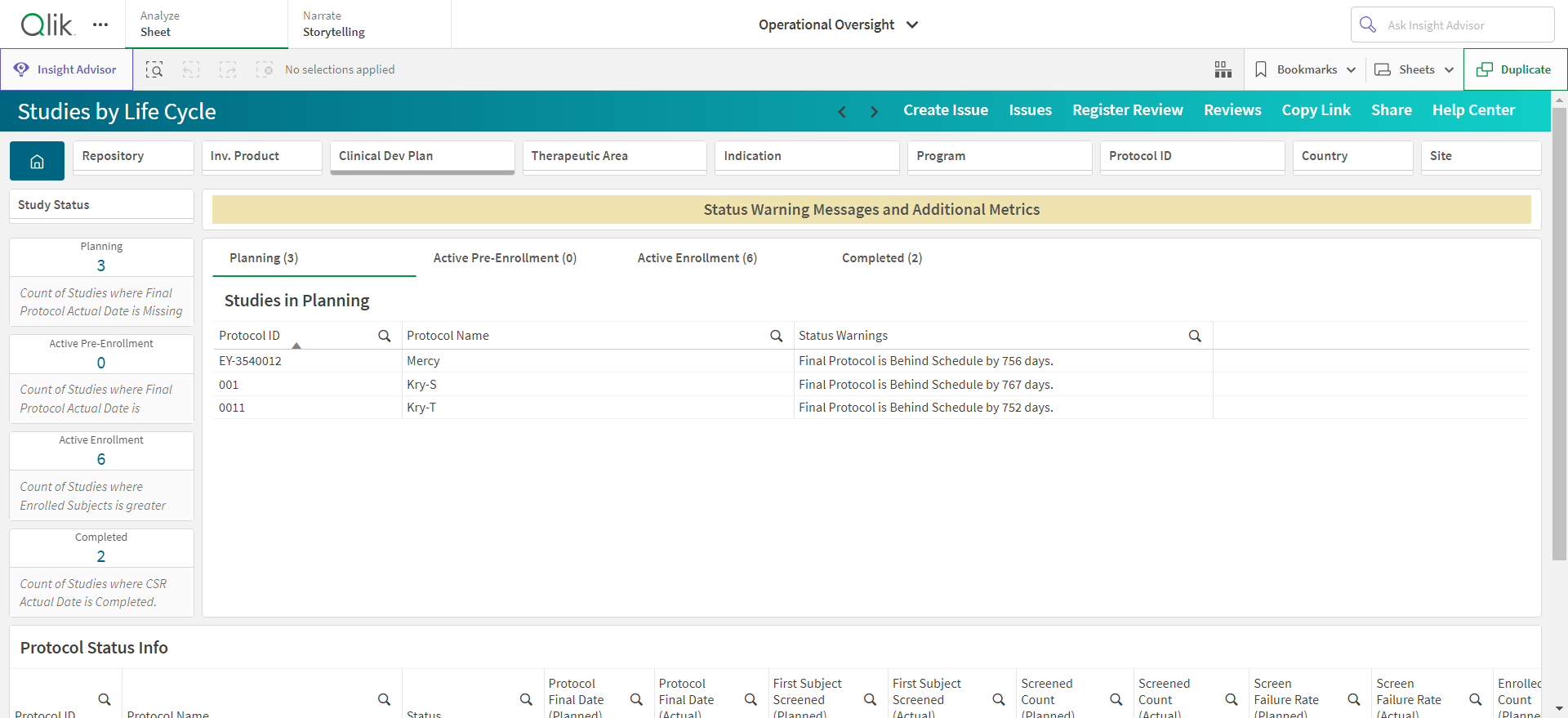Viewport: 1568px width, 718px height.
Task: Click the Active Enrollment KPI value 6
Action: point(101,459)
